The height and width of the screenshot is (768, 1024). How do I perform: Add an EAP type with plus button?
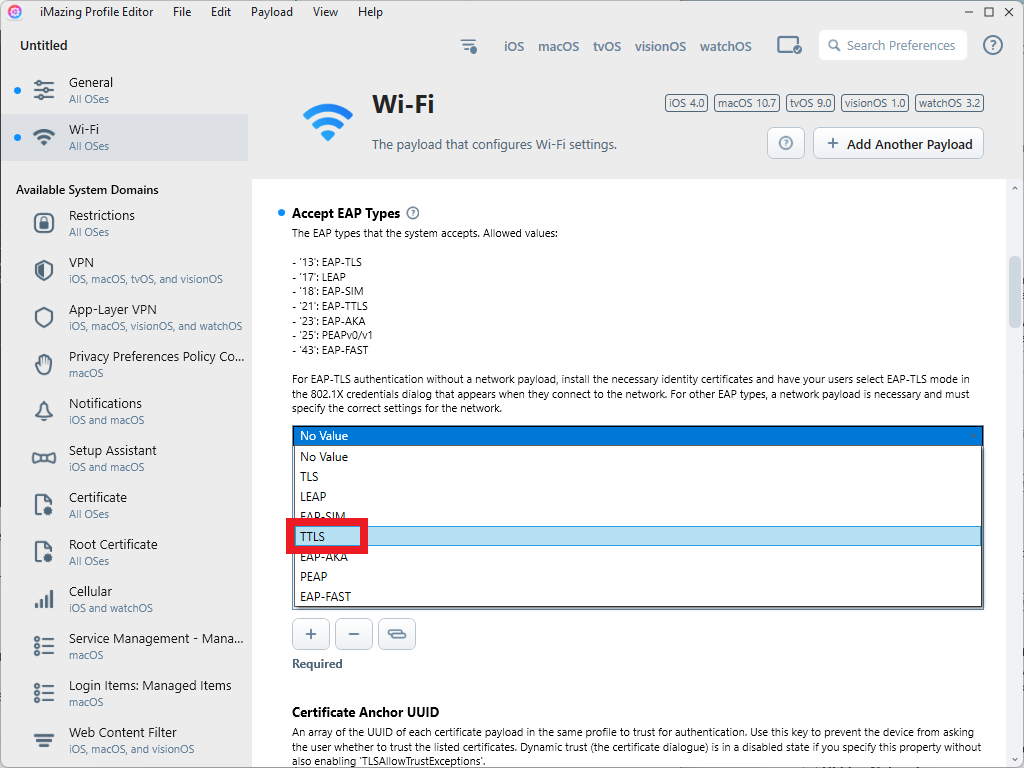click(311, 634)
